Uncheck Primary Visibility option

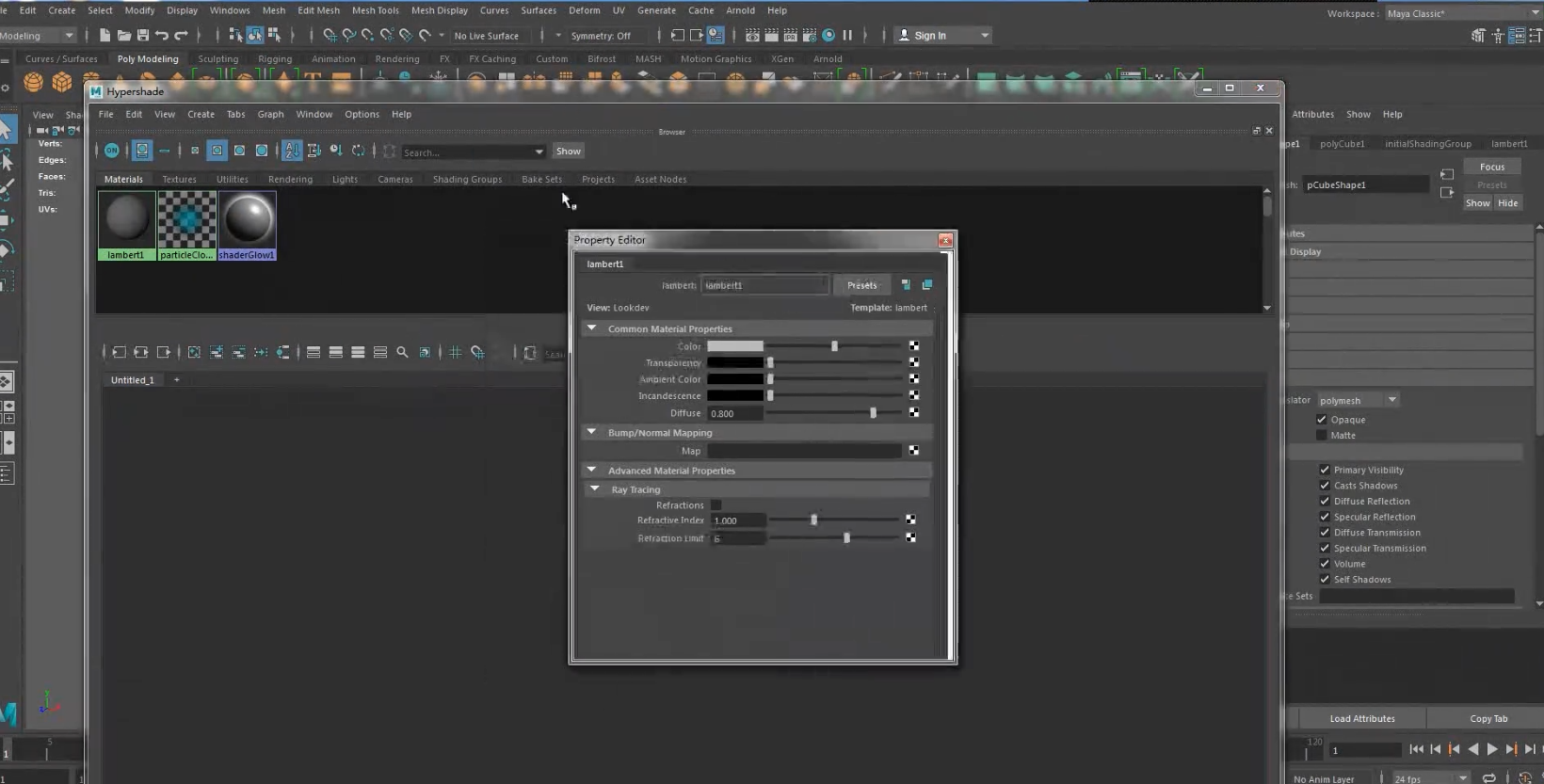click(1325, 470)
